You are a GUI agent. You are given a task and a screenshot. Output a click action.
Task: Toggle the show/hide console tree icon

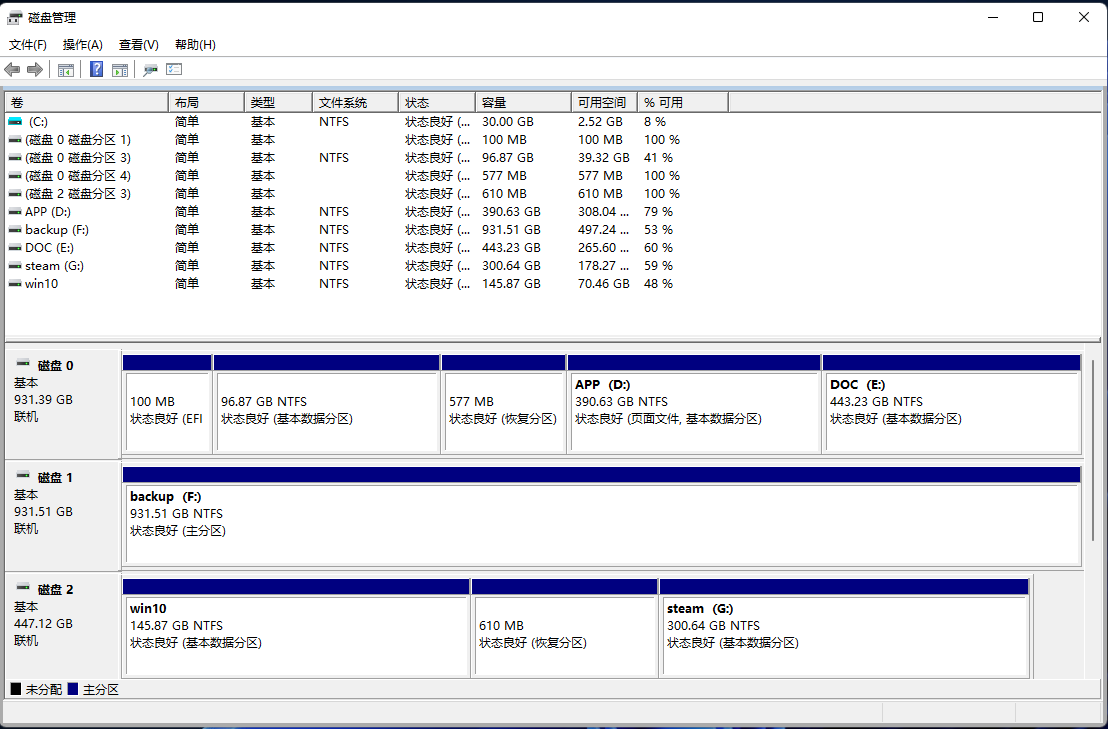pos(66,70)
